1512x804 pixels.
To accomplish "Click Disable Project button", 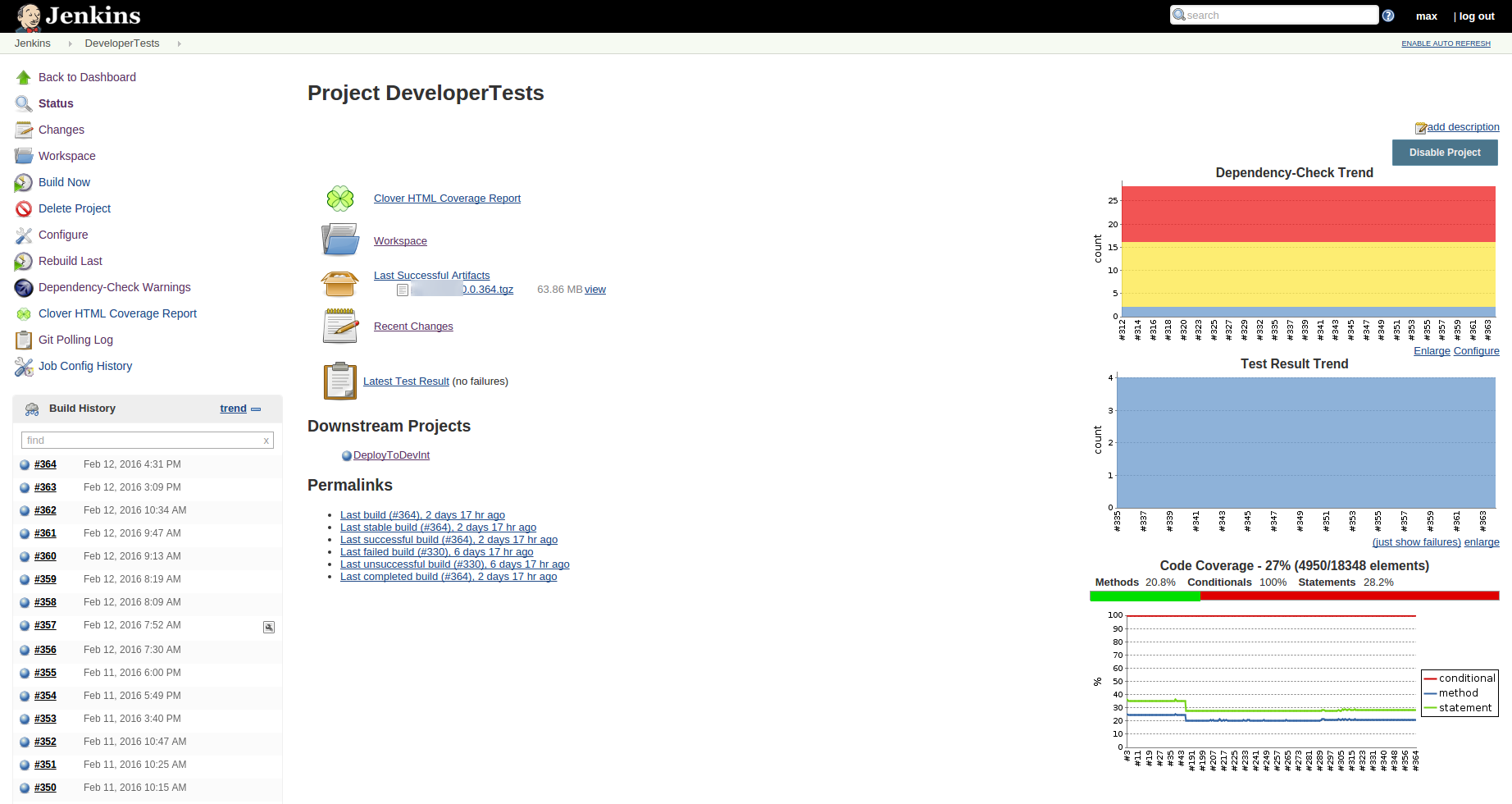I will pos(1445,153).
